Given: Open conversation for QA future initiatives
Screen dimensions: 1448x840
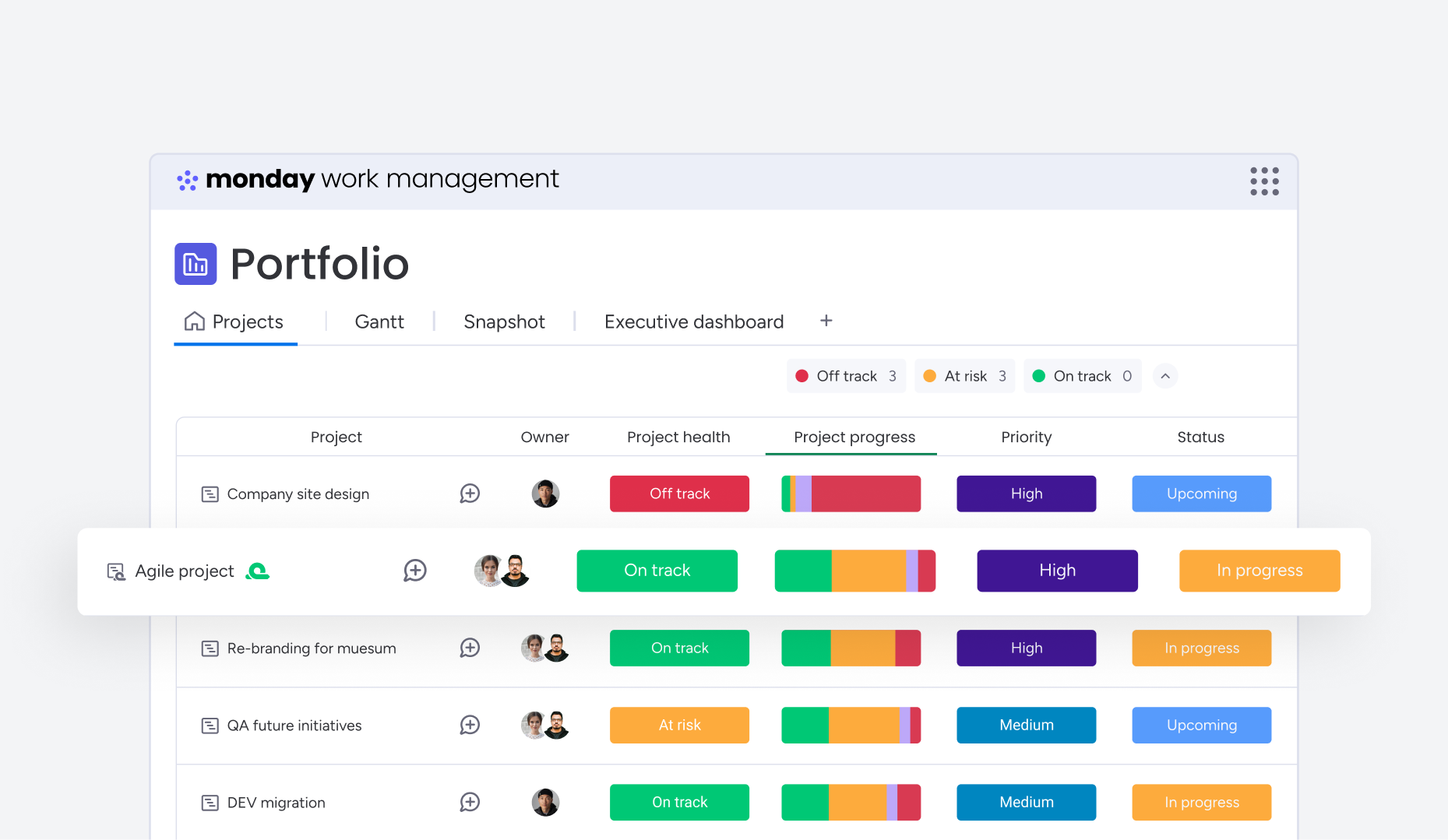Looking at the screenshot, I should pos(470,725).
